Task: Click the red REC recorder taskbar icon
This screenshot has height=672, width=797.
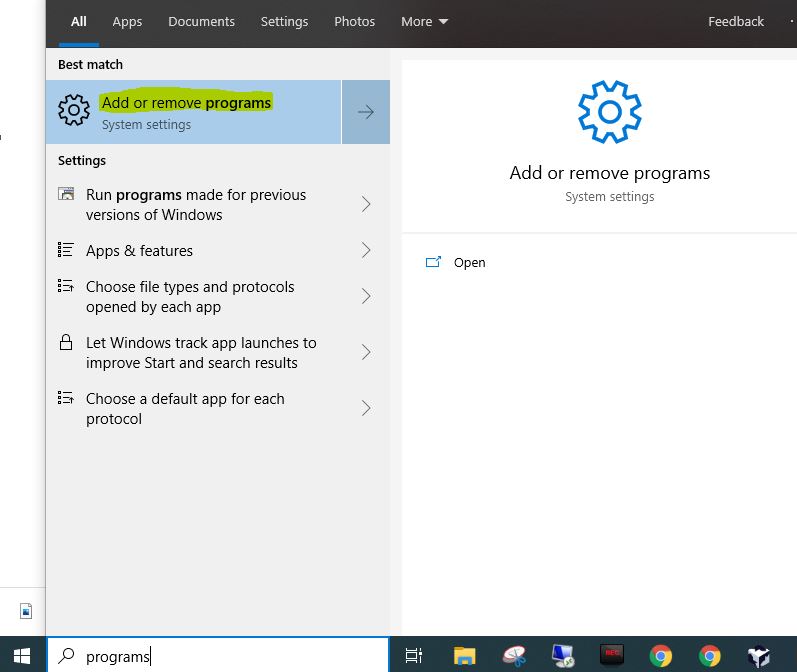Action: point(611,656)
